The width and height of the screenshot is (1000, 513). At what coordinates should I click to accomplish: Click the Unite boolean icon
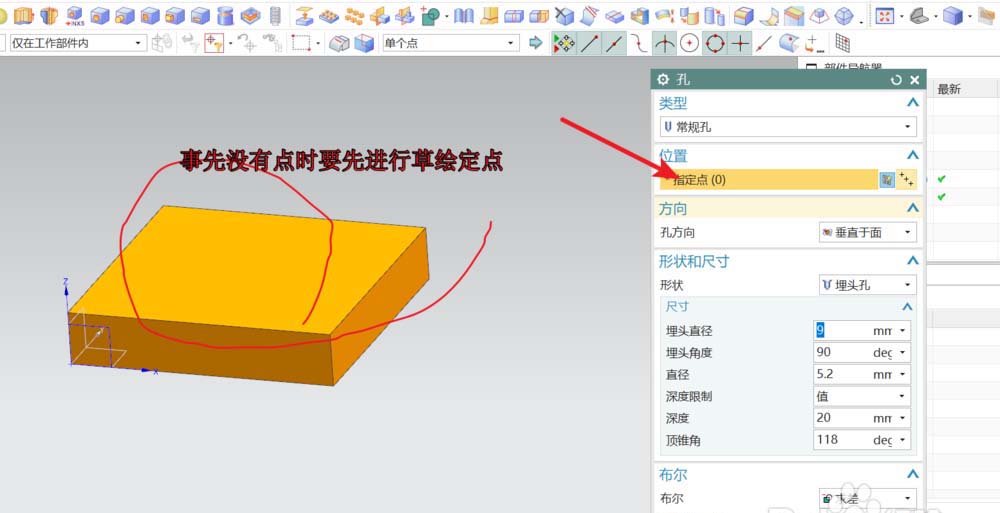click(x=430, y=15)
